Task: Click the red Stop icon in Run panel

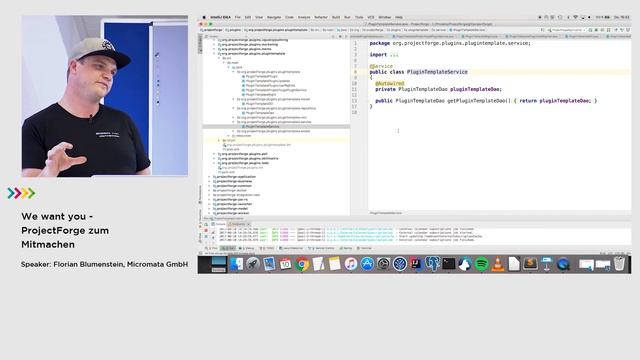Action: [x=206, y=230]
